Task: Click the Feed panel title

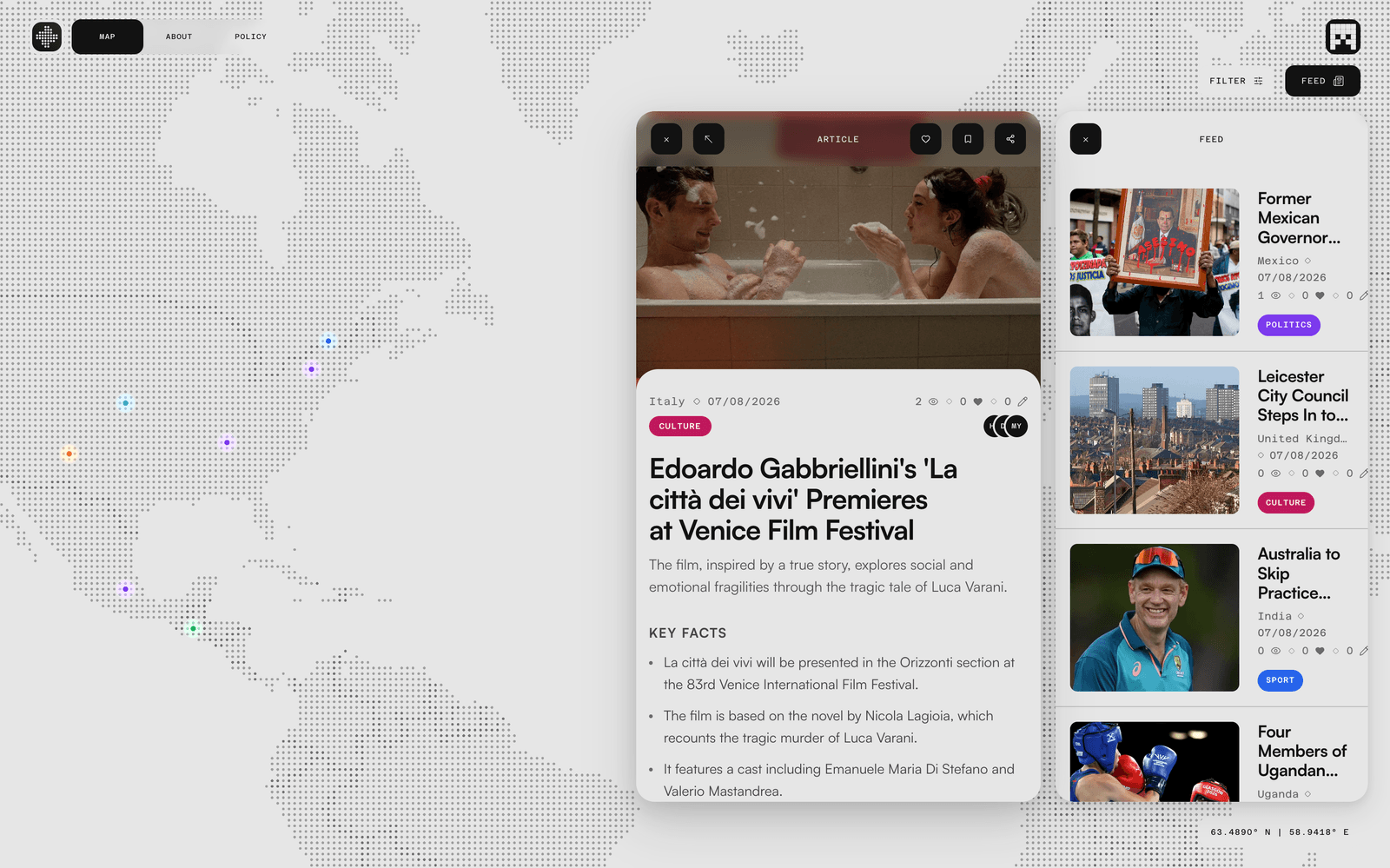Action: (x=1211, y=139)
